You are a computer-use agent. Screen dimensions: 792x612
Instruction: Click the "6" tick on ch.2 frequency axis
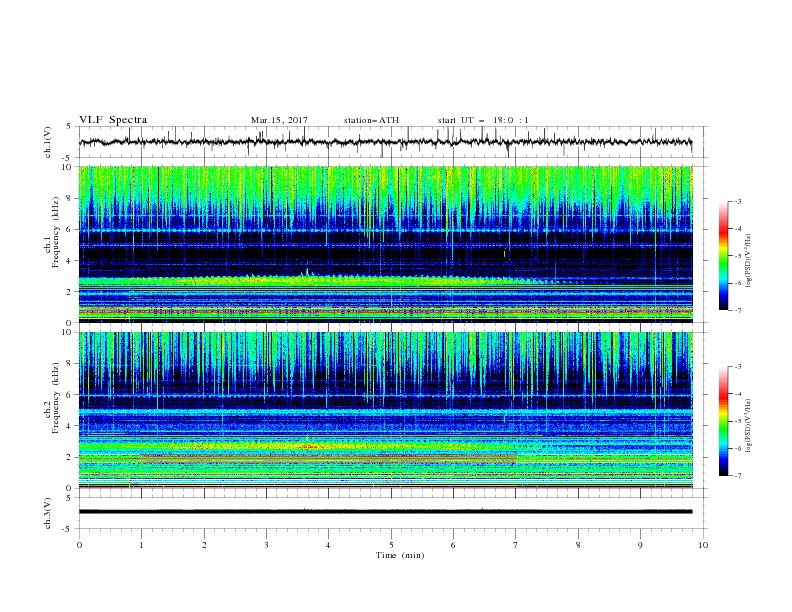click(x=69, y=395)
